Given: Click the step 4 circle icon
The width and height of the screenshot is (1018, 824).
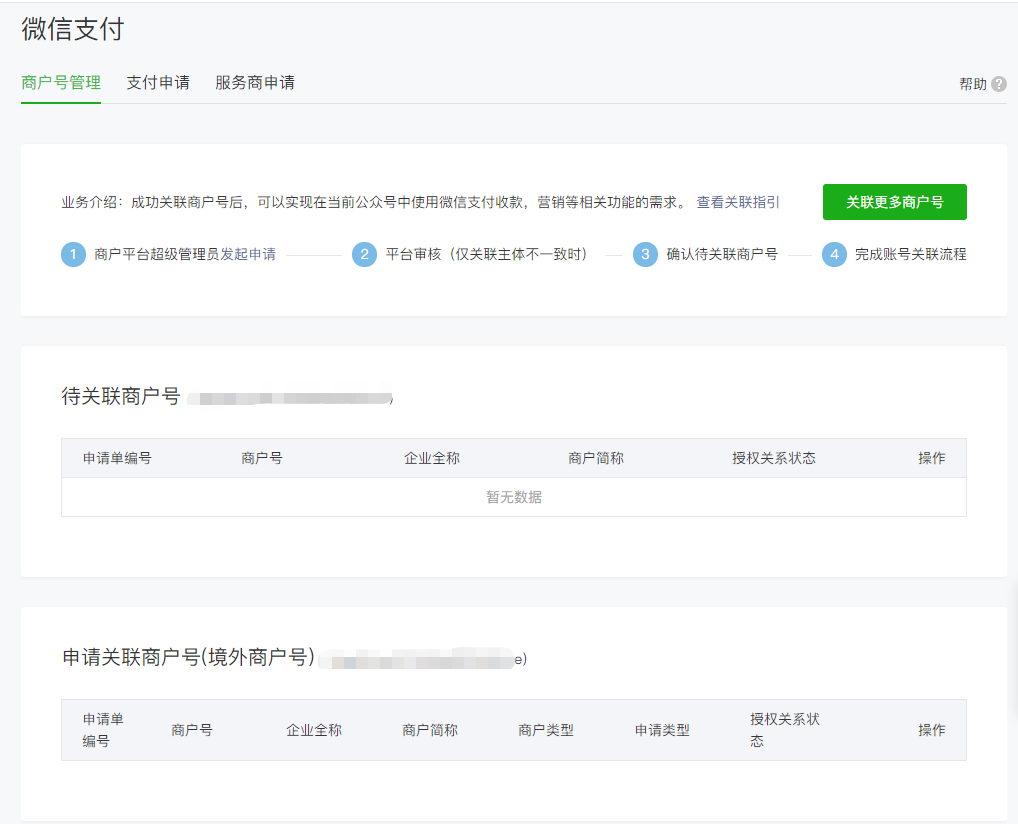Looking at the screenshot, I should [x=834, y=254].
